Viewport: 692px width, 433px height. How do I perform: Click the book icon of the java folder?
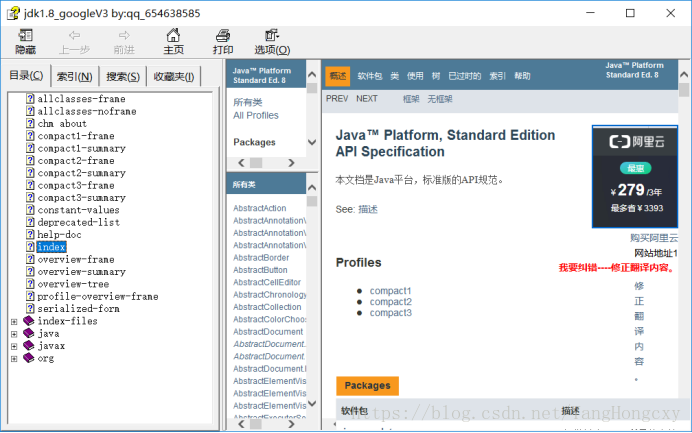pos(29,333)
